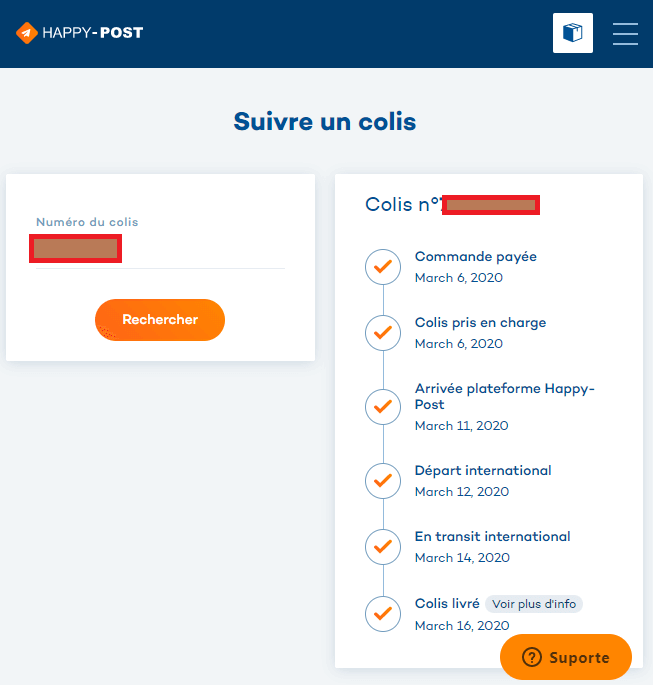Select the Colis livré status label
Image resolution: width=653 pixels, height=685 pixels.
point(447,604)
